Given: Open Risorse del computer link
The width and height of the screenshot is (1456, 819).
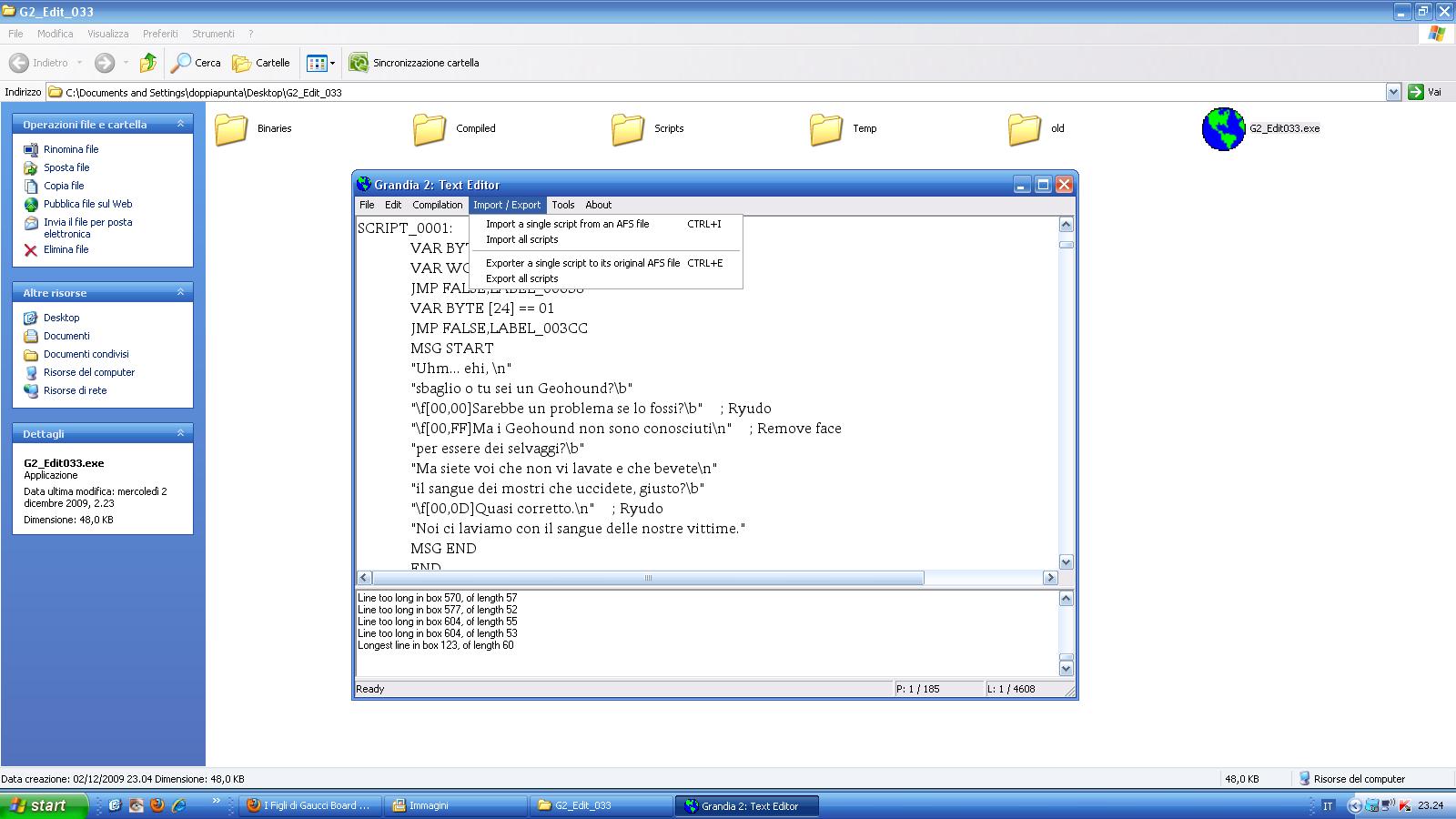Looking at the screenshot, I should pyautogui.click(x=88, y=372).
